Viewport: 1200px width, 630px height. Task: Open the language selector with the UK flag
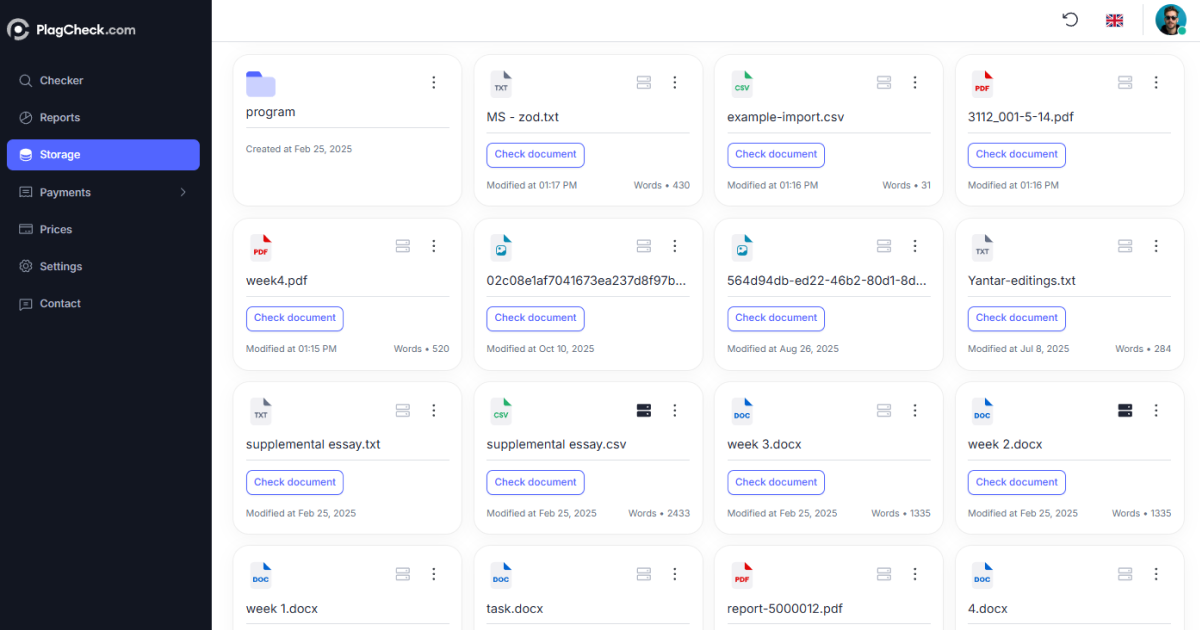click(x=1114, y=20)
